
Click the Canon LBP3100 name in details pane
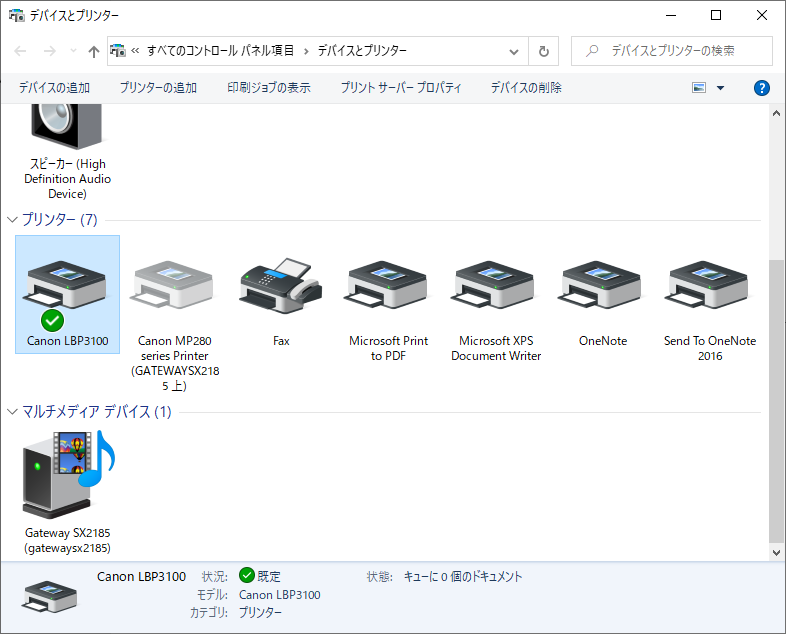[x=141, y=577]
